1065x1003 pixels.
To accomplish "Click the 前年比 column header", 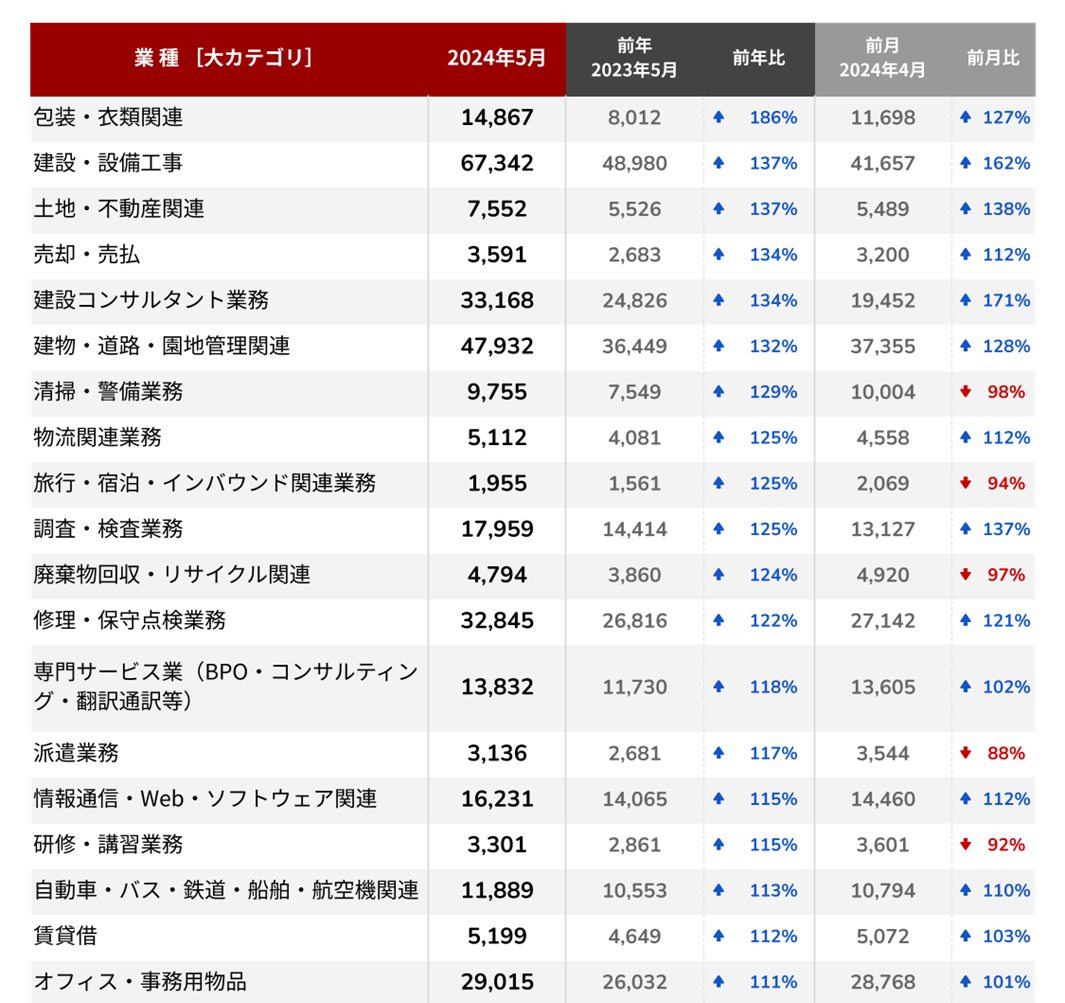I will [759, 58].
